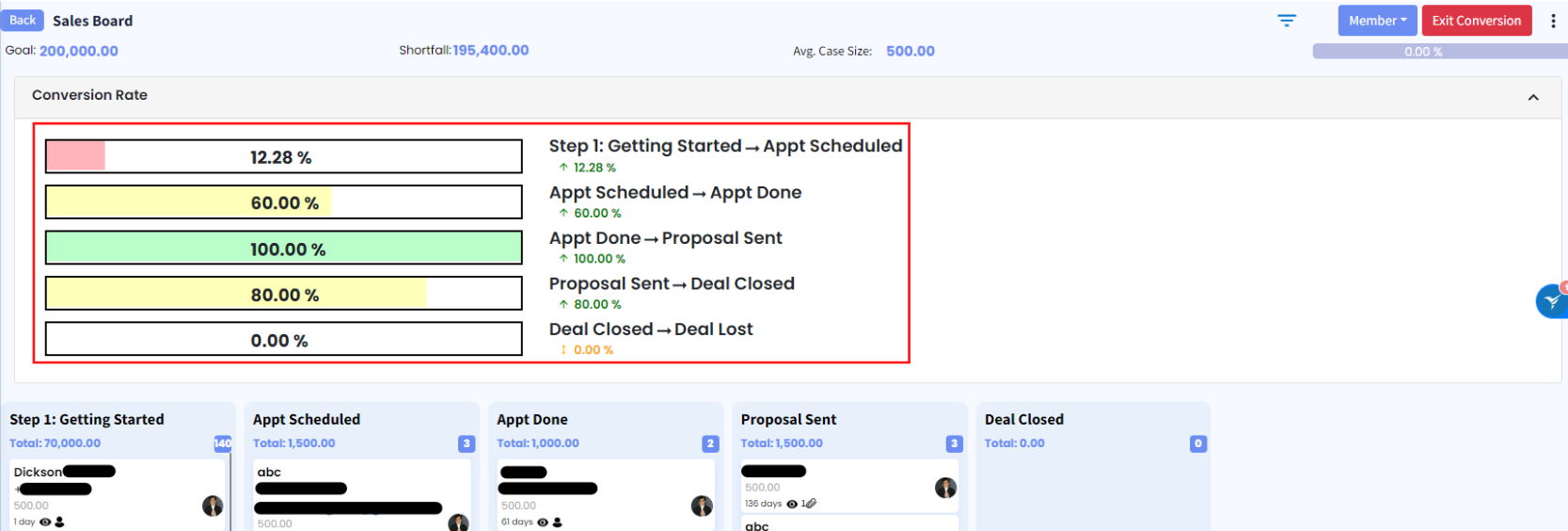
Task: Click the paperclip attachment icon on the Proposal Sent card
Action: [811, 504]
